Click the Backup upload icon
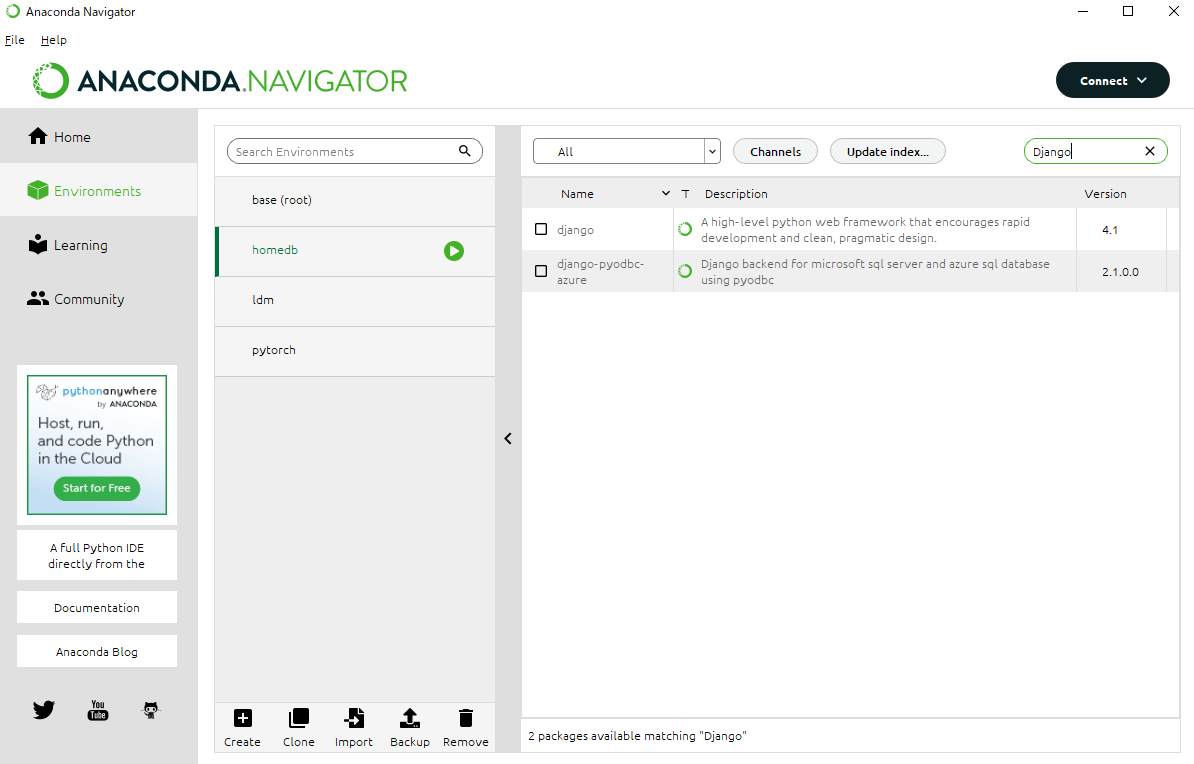Viewport: 1194px width, 764px height. 410,718
